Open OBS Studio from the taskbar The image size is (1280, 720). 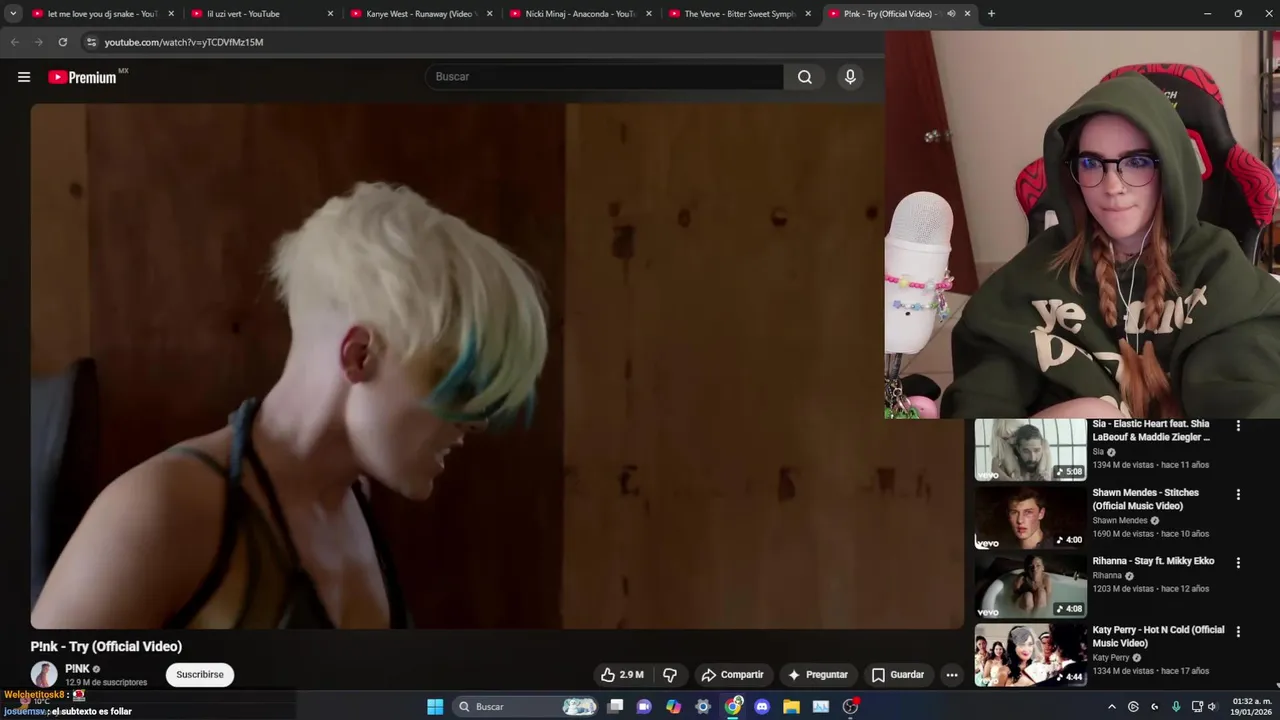click(x=850, y=707)
